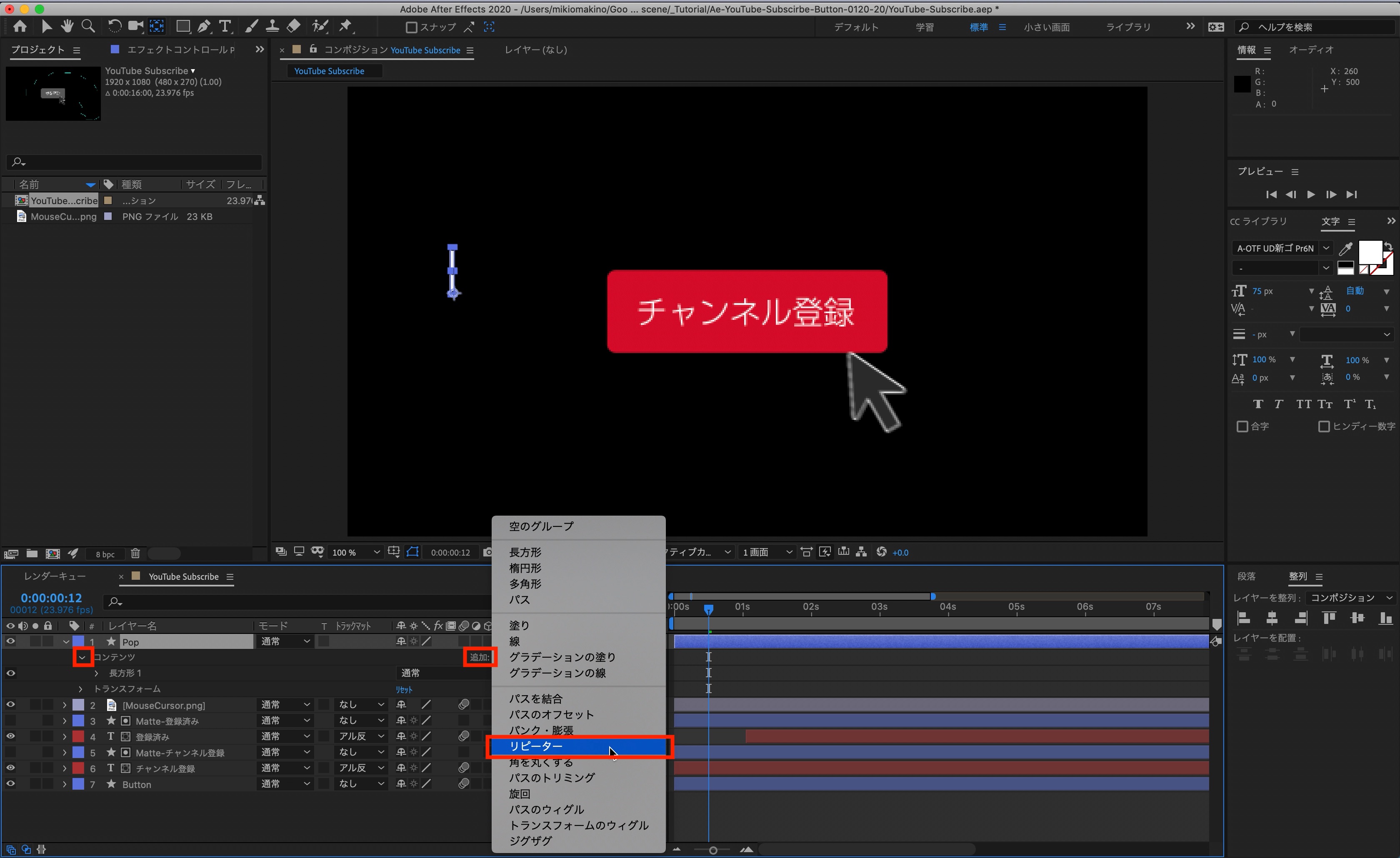Select the Pen tool in toolbar
This screenshot has width=1400, height=858.
(204, 26)
